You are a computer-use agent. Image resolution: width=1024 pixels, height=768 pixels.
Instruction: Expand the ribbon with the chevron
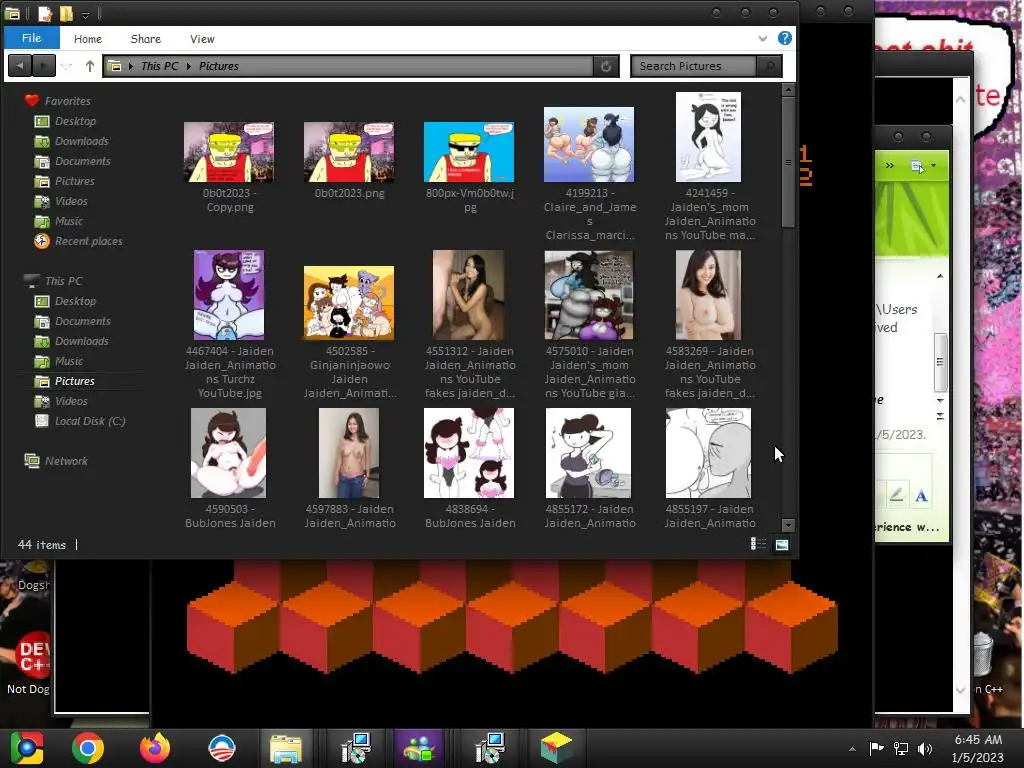[762, 39]
